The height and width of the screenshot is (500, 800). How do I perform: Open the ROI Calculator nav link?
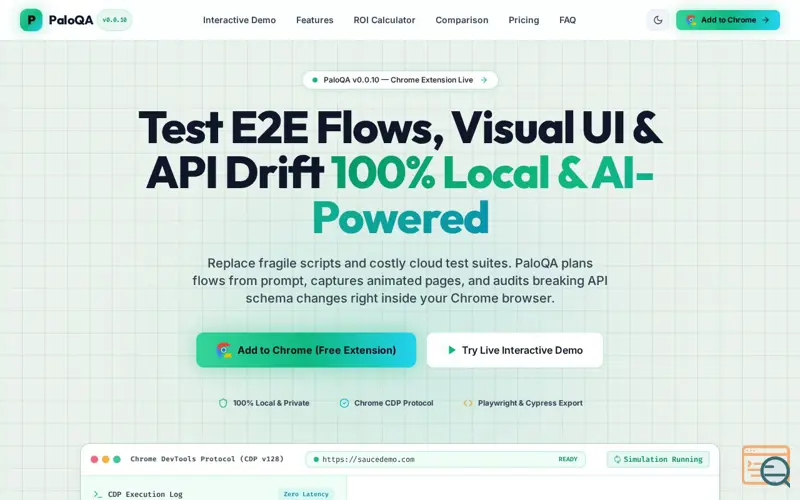point(384,20)
